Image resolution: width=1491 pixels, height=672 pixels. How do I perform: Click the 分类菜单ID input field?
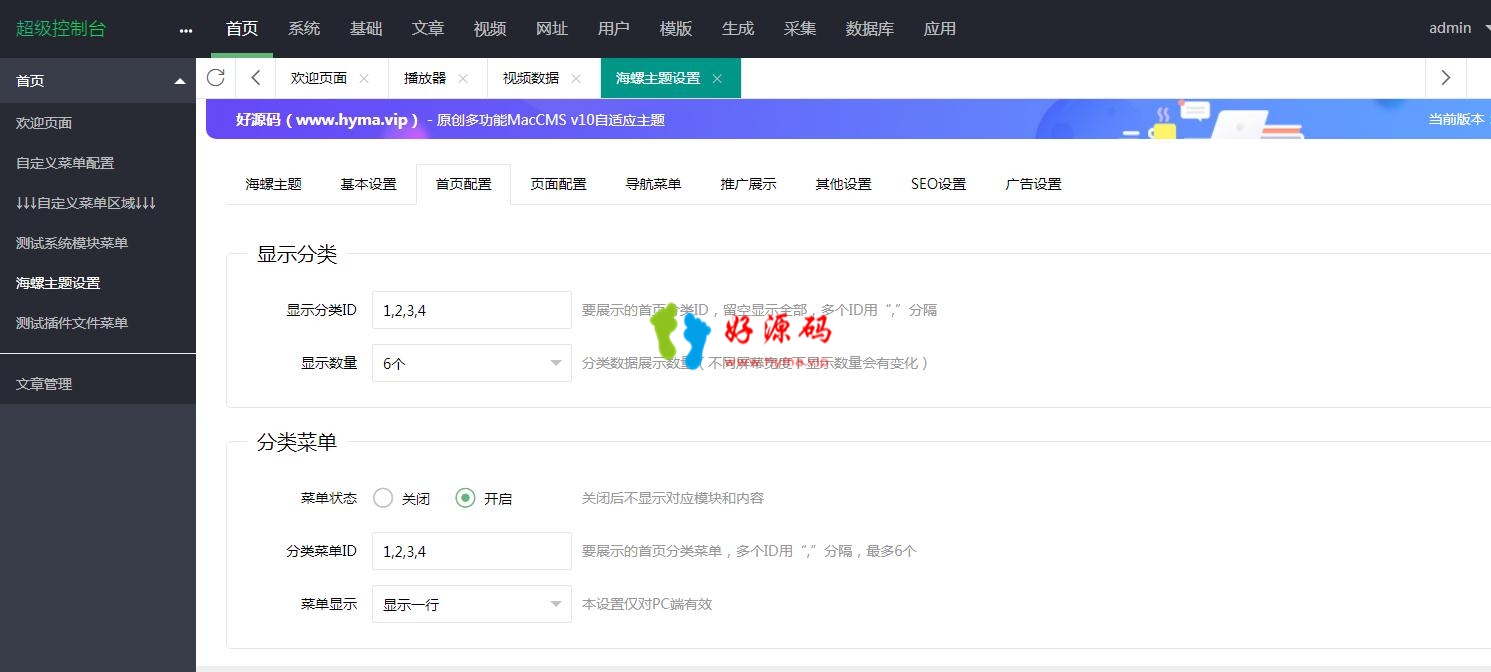(472, 551)
